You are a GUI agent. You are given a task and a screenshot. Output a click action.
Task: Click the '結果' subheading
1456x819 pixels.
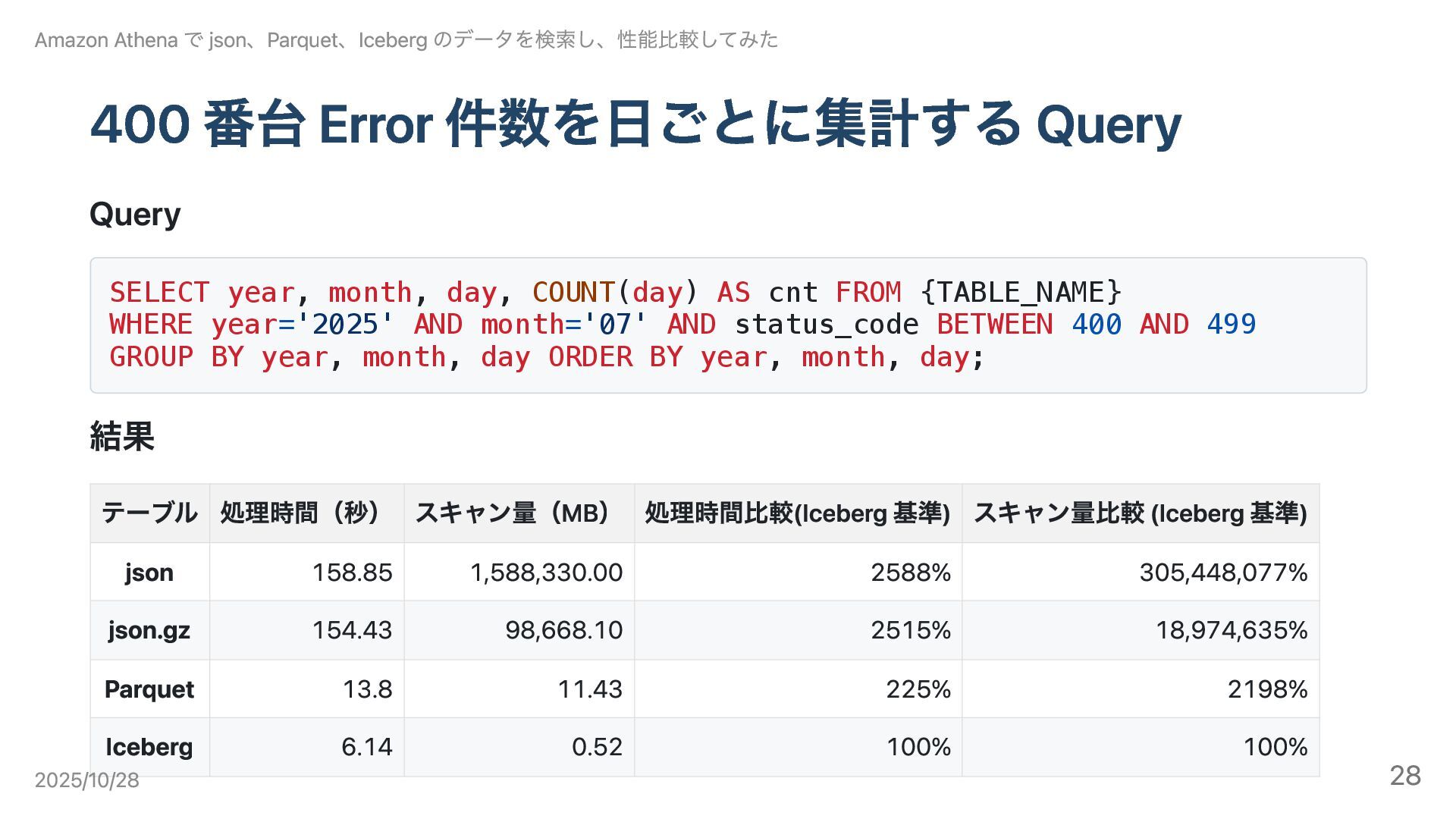click(x=122, y=437)
